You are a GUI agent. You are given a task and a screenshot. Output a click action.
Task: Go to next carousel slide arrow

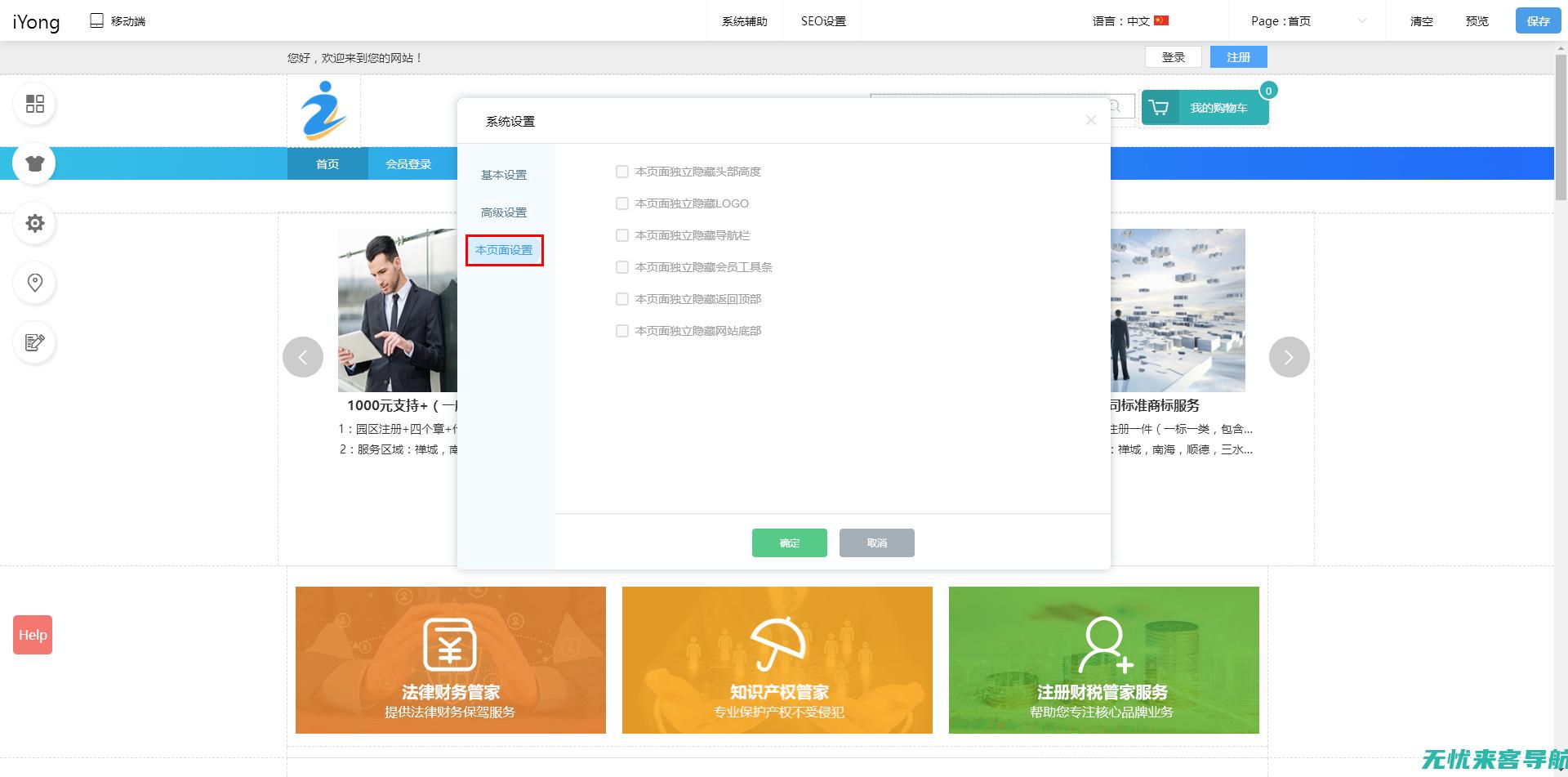click(x=1290, y=357)
